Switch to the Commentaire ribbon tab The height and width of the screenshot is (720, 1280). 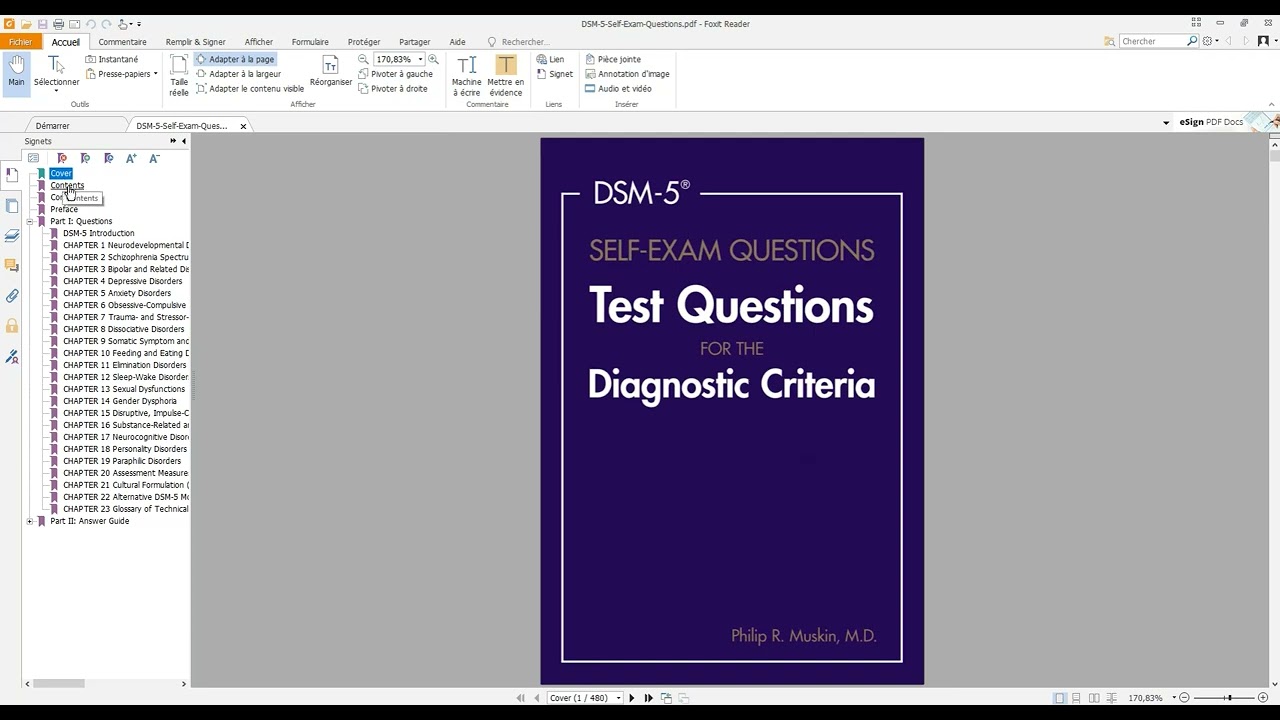tap(122, 42)
